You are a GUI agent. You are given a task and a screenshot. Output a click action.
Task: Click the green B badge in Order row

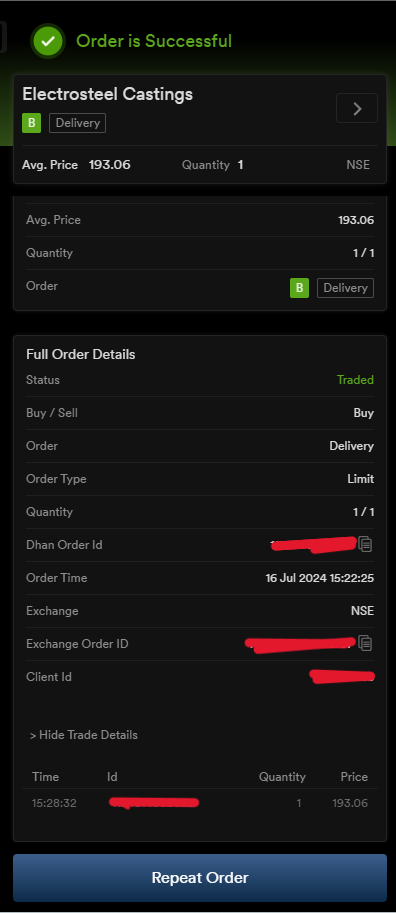[x=299, y=288]
